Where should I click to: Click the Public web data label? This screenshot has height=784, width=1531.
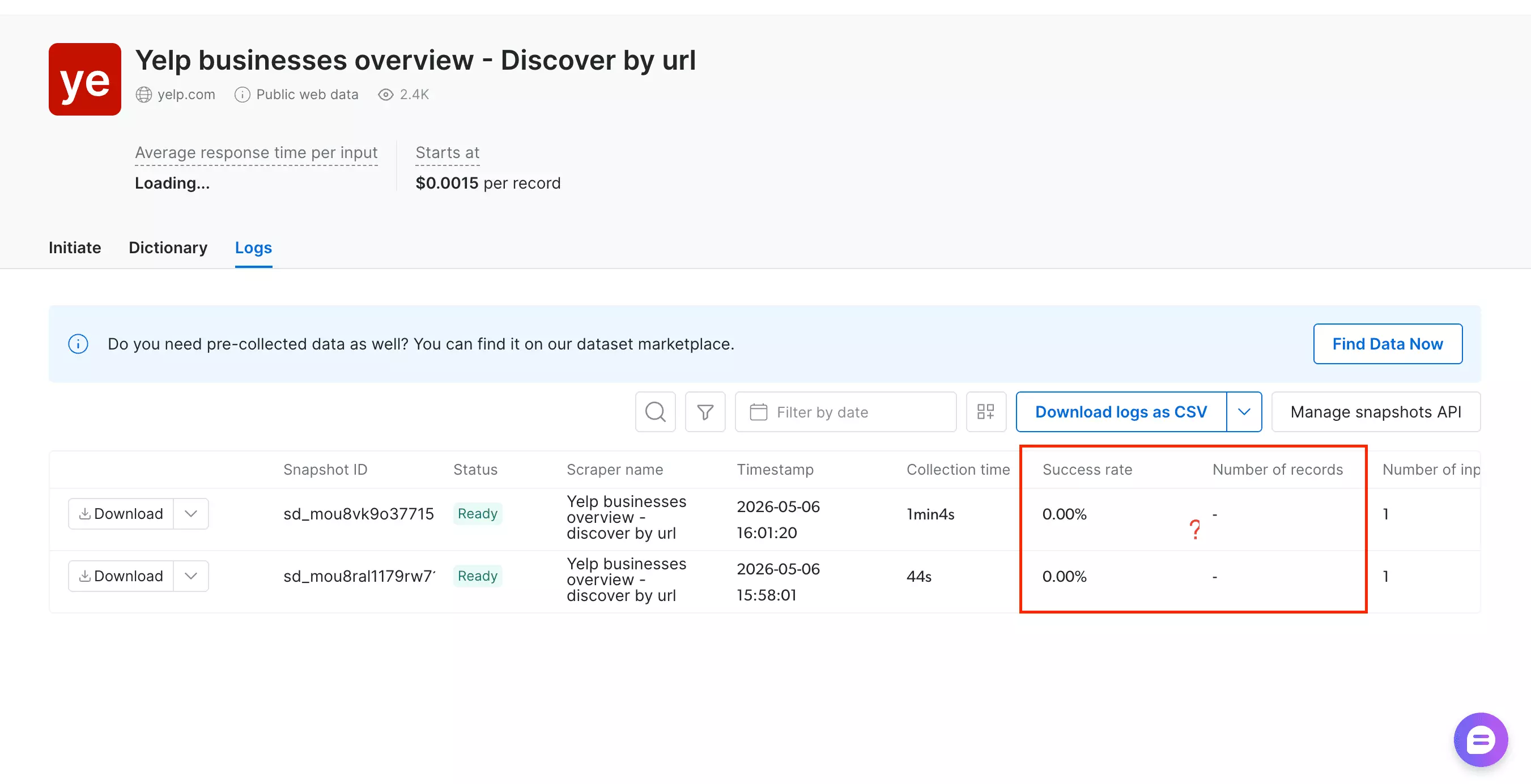pos(307,95)
